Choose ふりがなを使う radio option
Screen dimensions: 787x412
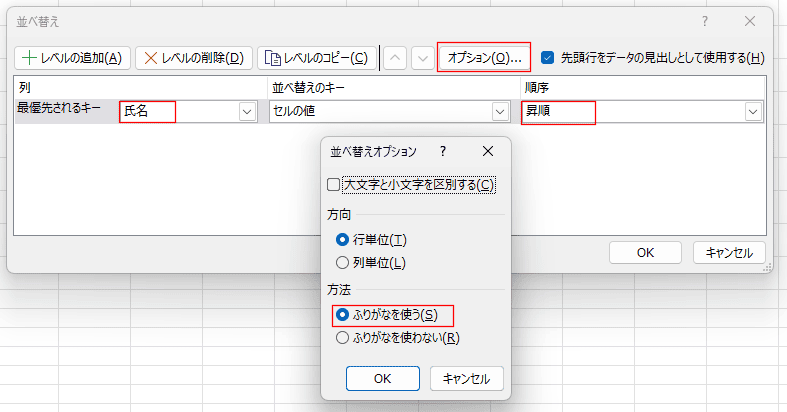click(343, 315)
